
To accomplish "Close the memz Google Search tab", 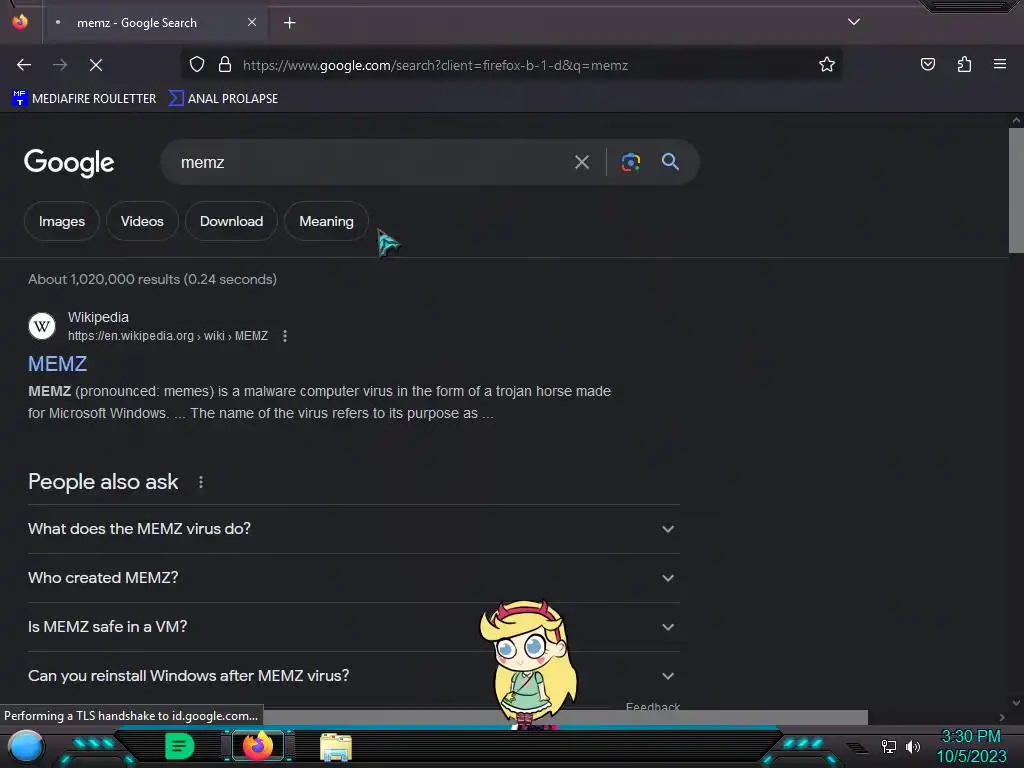I will click(252, 22).
